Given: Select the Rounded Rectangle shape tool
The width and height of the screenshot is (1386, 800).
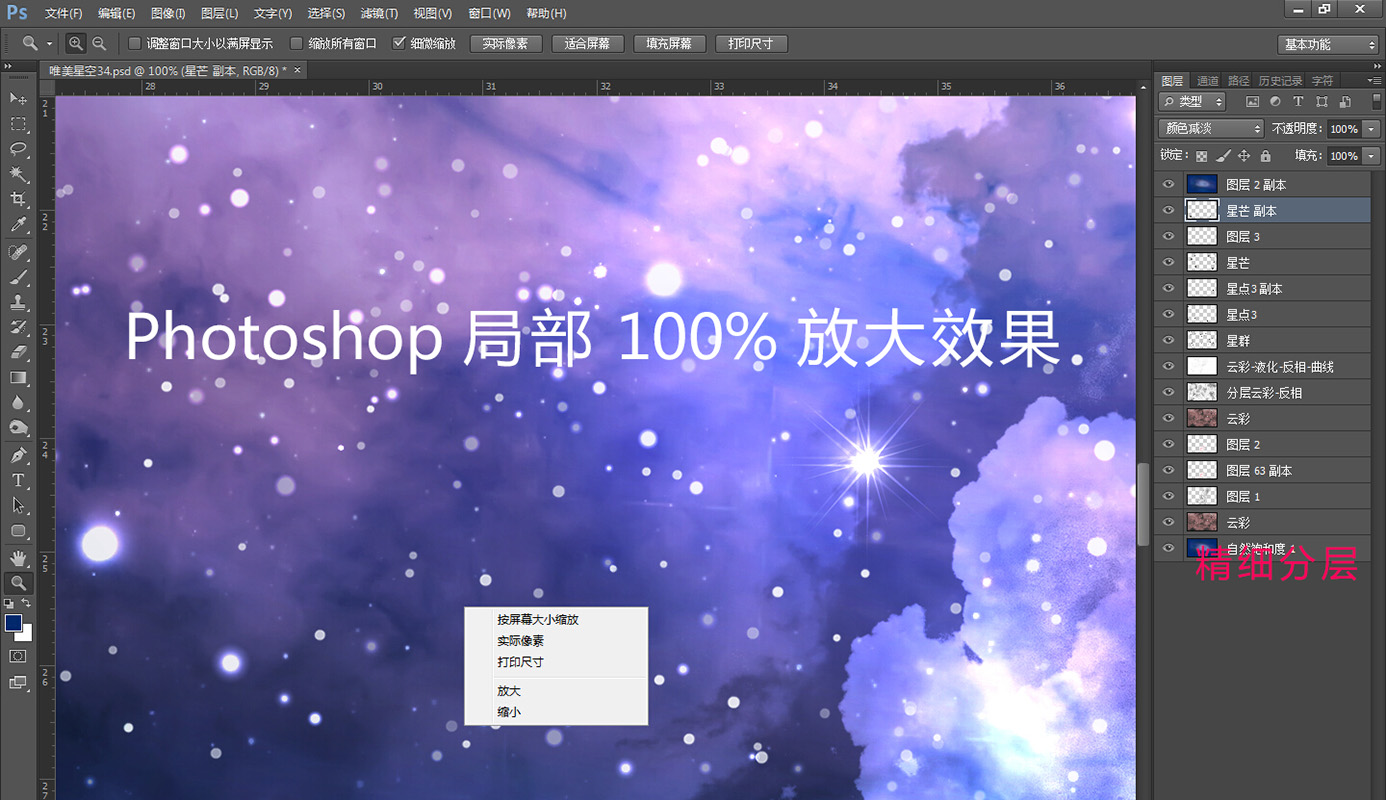Looking at the screenshot, I should tap(18, 531).
